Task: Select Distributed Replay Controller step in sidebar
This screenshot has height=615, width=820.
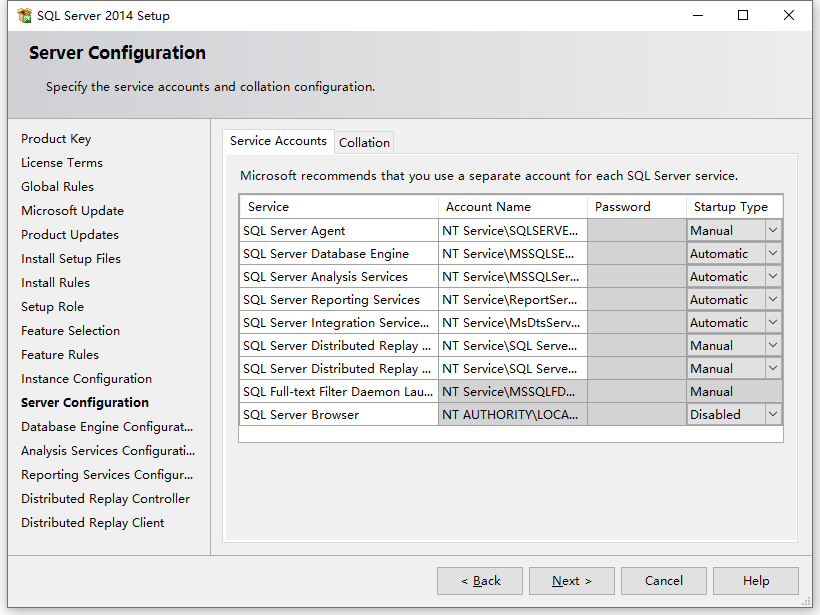Action: tap(106, 499)
